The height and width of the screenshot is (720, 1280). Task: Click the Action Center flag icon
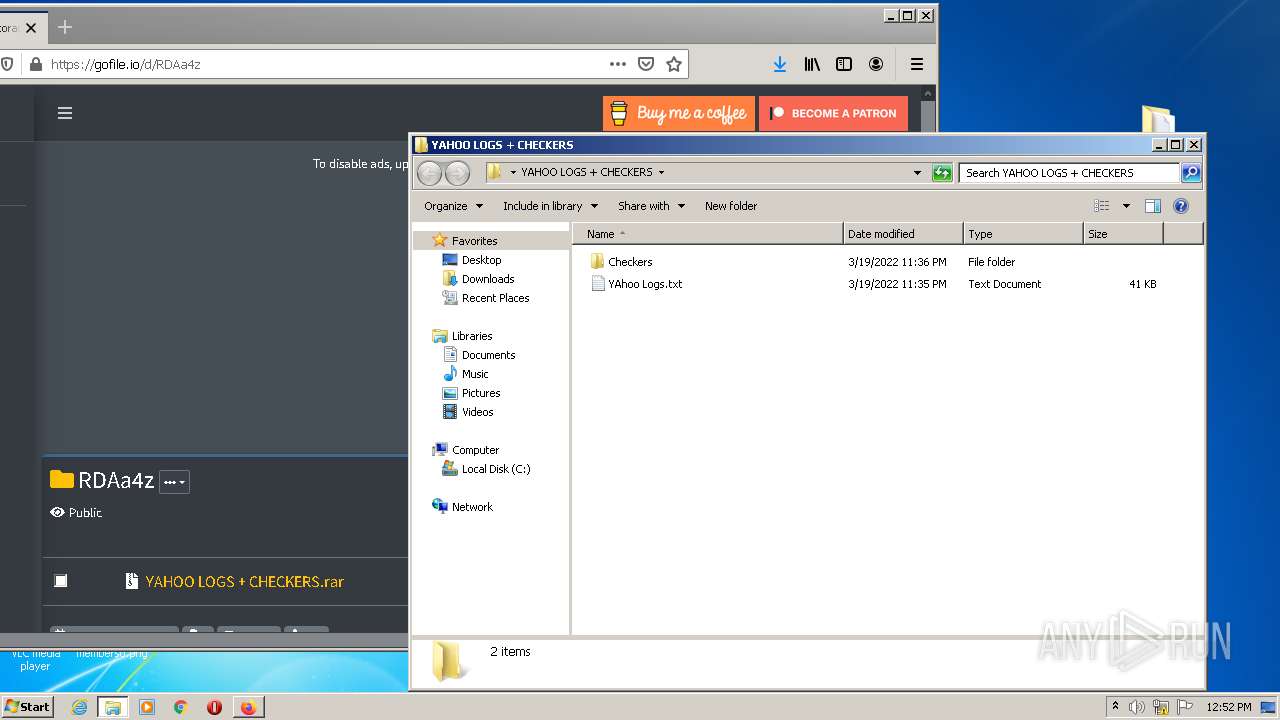[x=1184, y=707]
